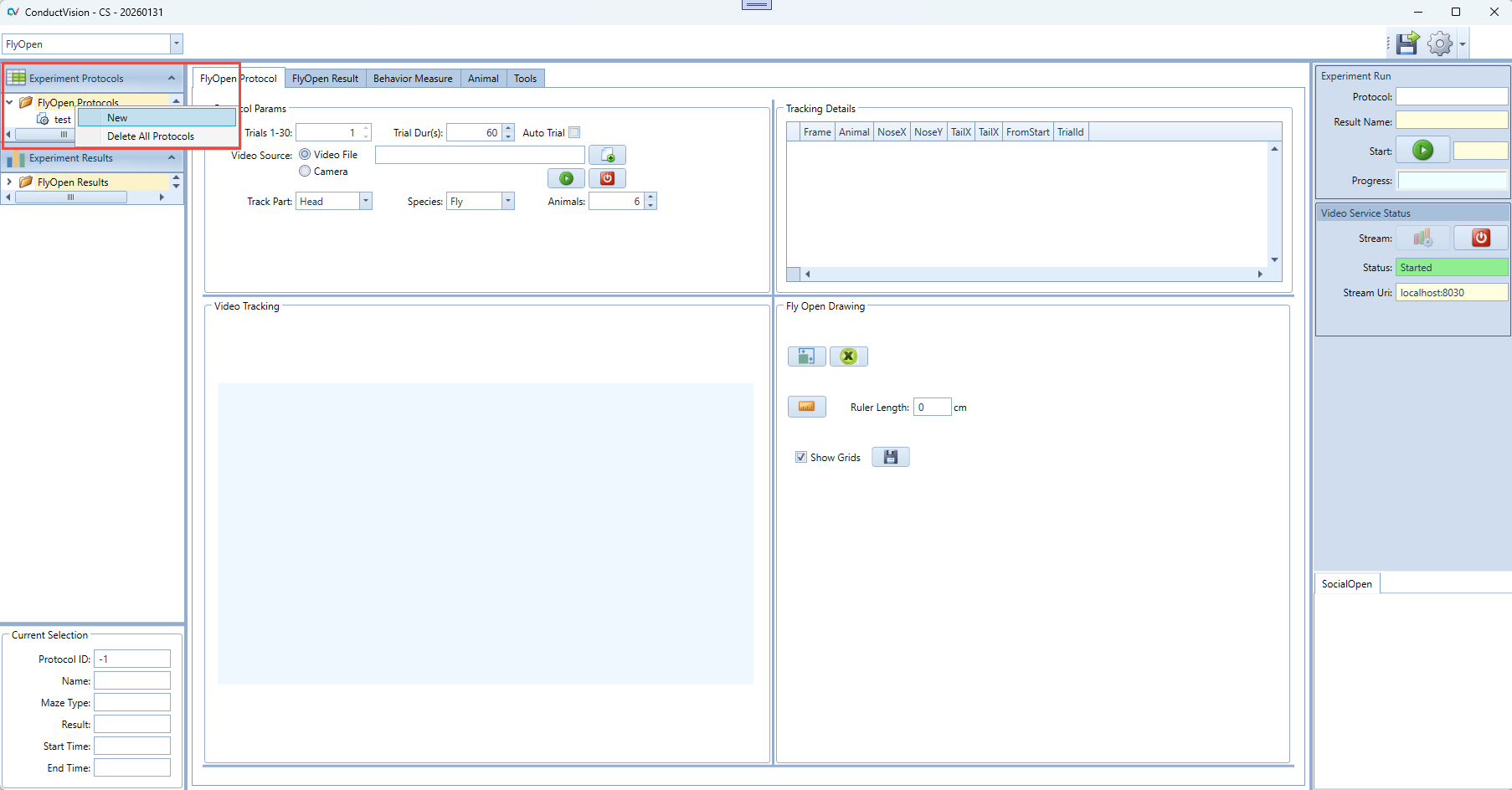Click the Ruler Length input field
1512x790 pixels.
932,408
